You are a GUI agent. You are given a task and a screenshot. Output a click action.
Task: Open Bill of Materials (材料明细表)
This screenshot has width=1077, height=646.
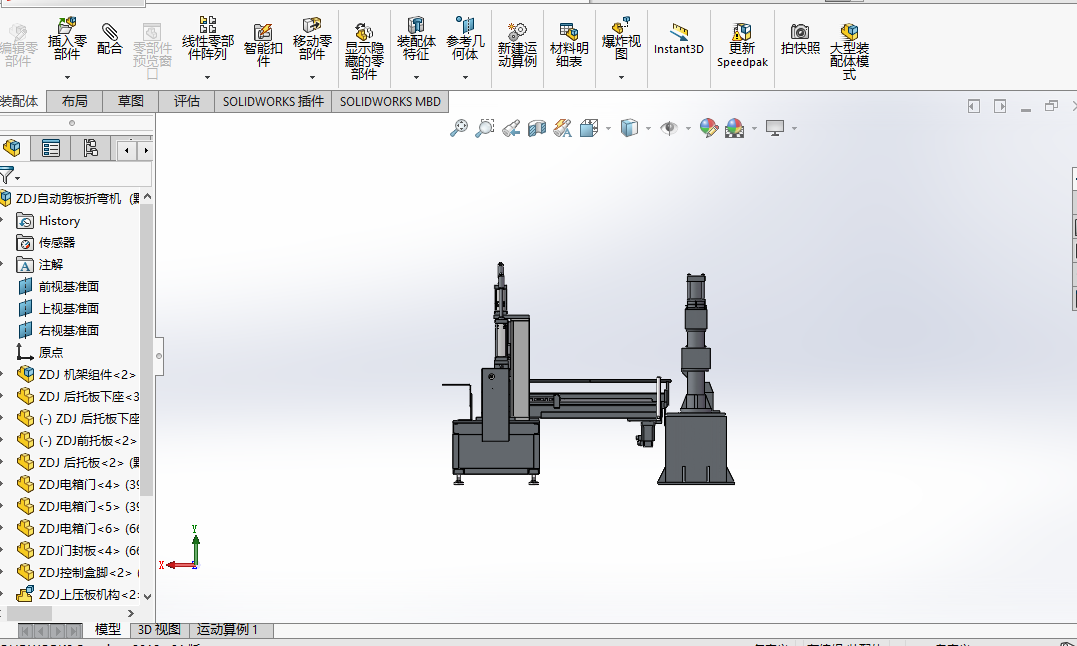point(569,45)
